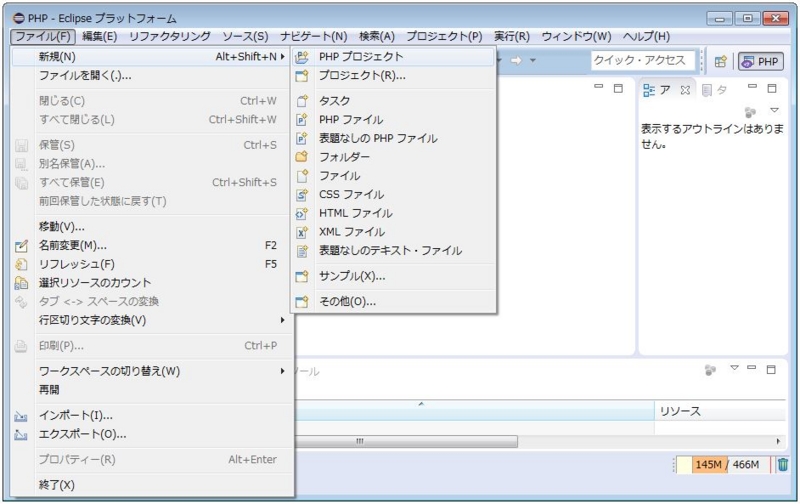Click scrollbar right arrow in bottom panel
This screenshot has height=504, width=800.
point(778,441)
